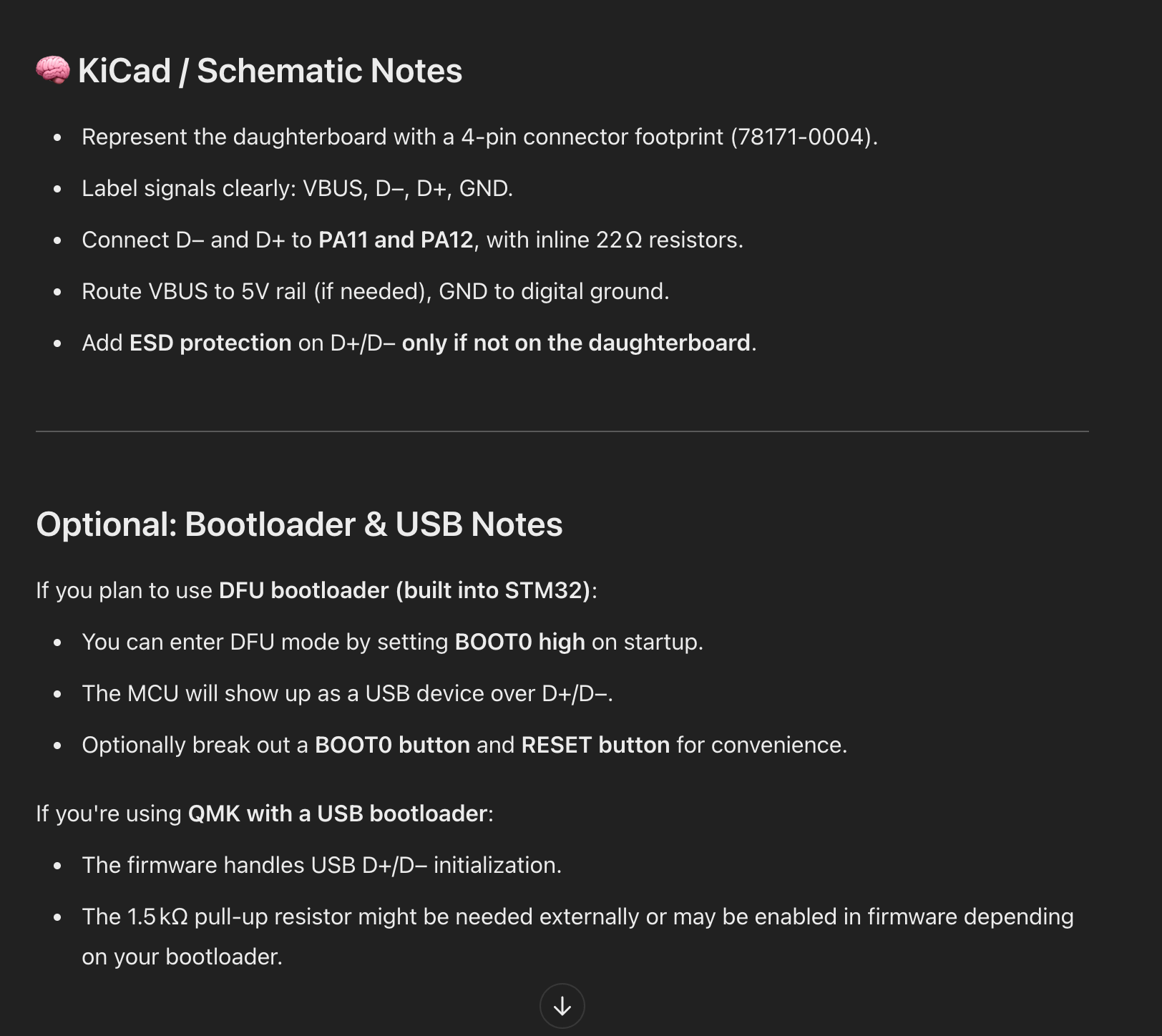The height and width of the screenshot is (1036, 1162).
Task: Click the scroll-to-bottom arrow button
Action: click(x=562, y=1006)
